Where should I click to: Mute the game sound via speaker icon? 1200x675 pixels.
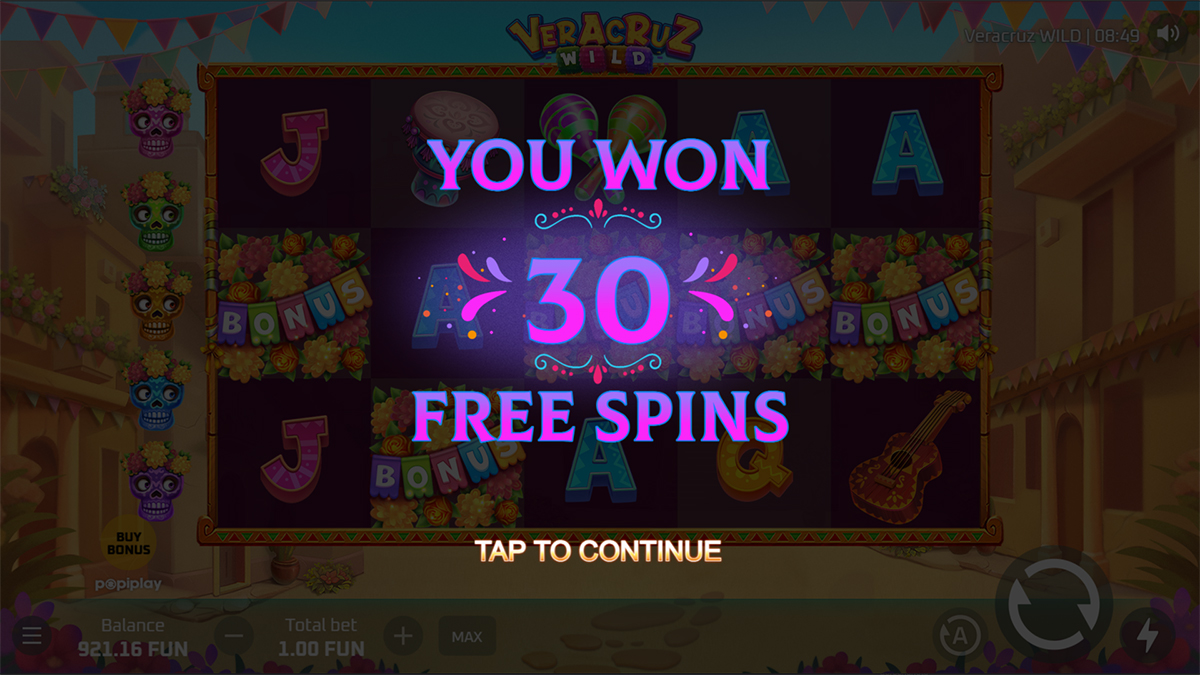[1168, 34]
